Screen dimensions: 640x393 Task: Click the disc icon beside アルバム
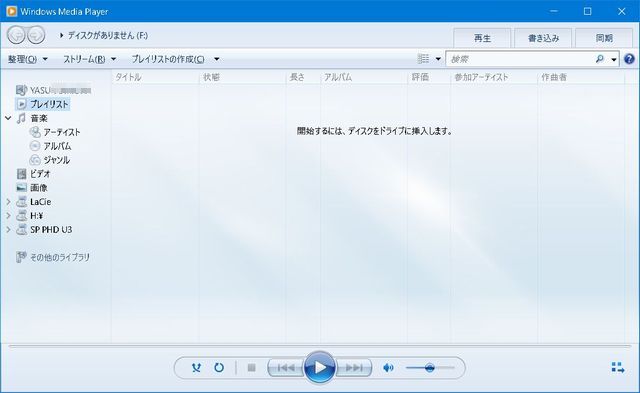[35, 146]
